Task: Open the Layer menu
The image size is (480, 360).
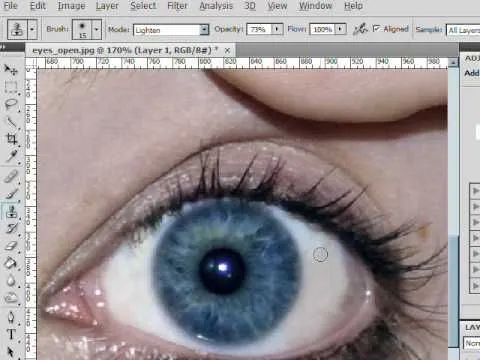Action: [107, 6]
